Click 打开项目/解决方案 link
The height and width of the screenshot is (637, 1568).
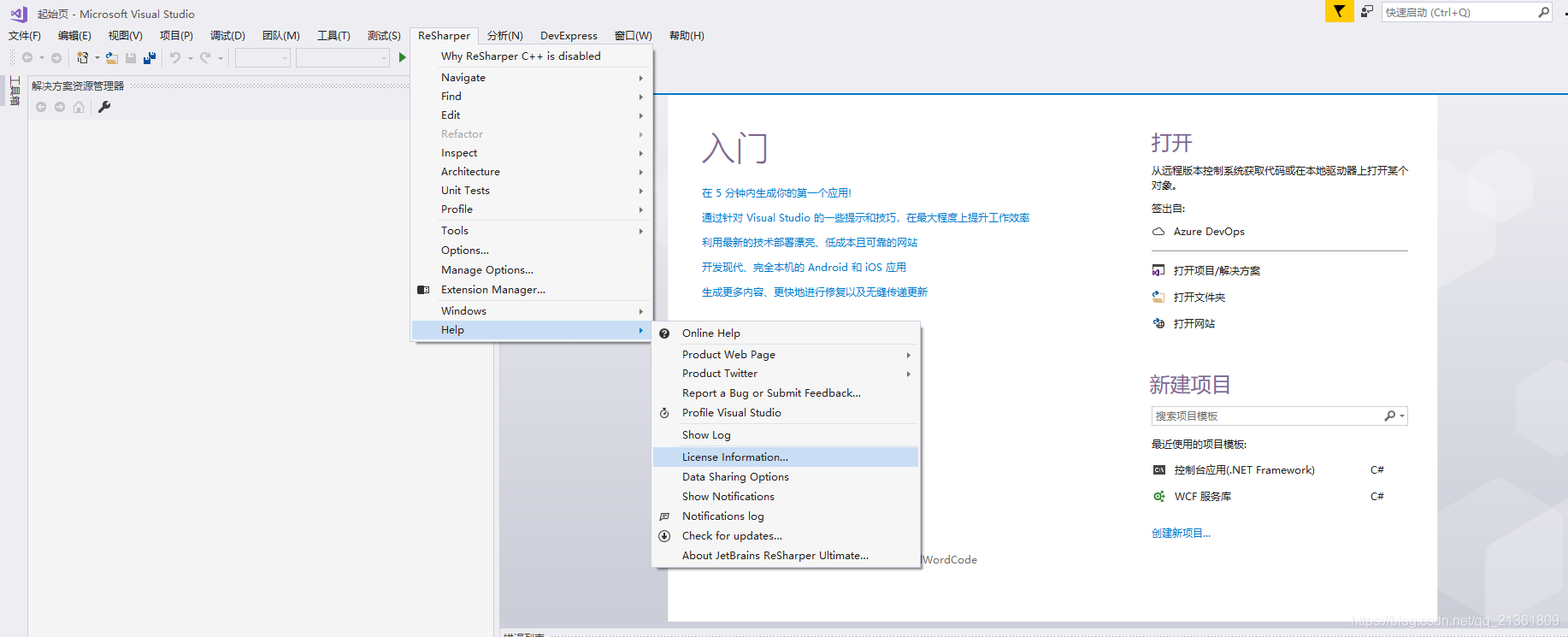(x=1217, y=271)
